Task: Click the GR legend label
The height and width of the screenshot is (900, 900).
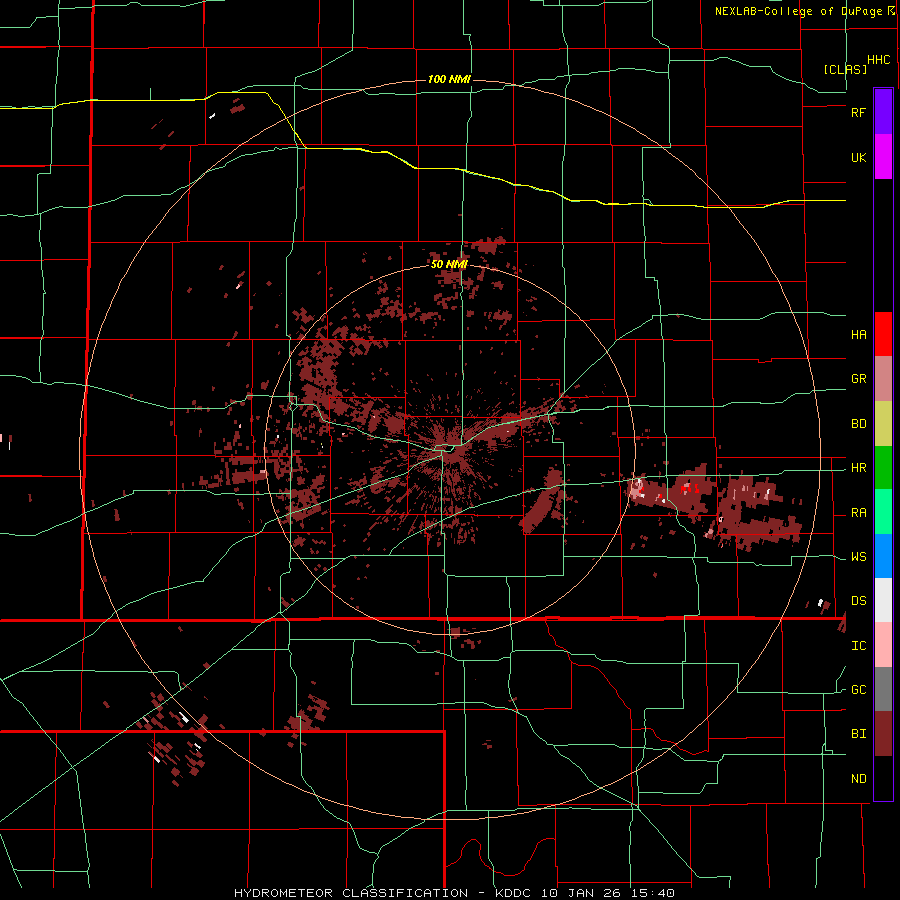Action: point(858,379)
